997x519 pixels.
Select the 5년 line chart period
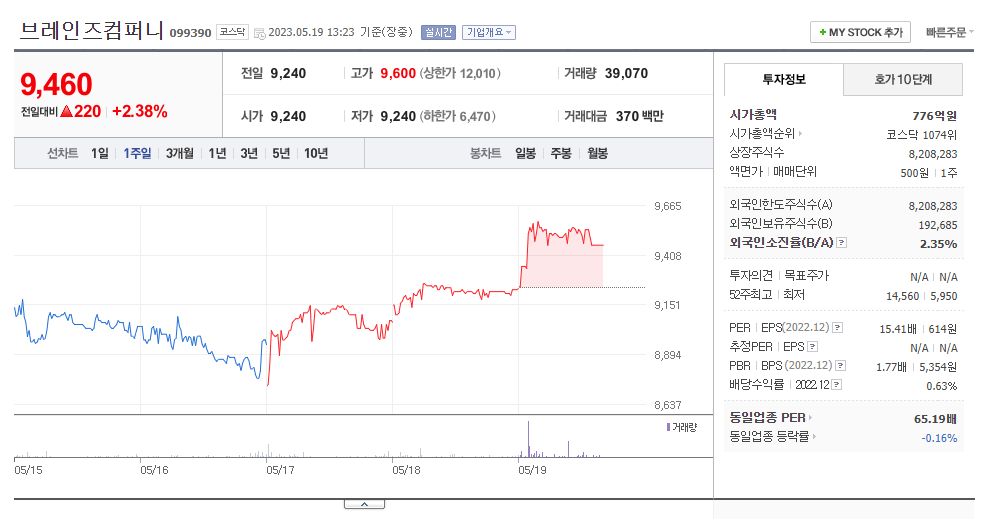point(281,153)
